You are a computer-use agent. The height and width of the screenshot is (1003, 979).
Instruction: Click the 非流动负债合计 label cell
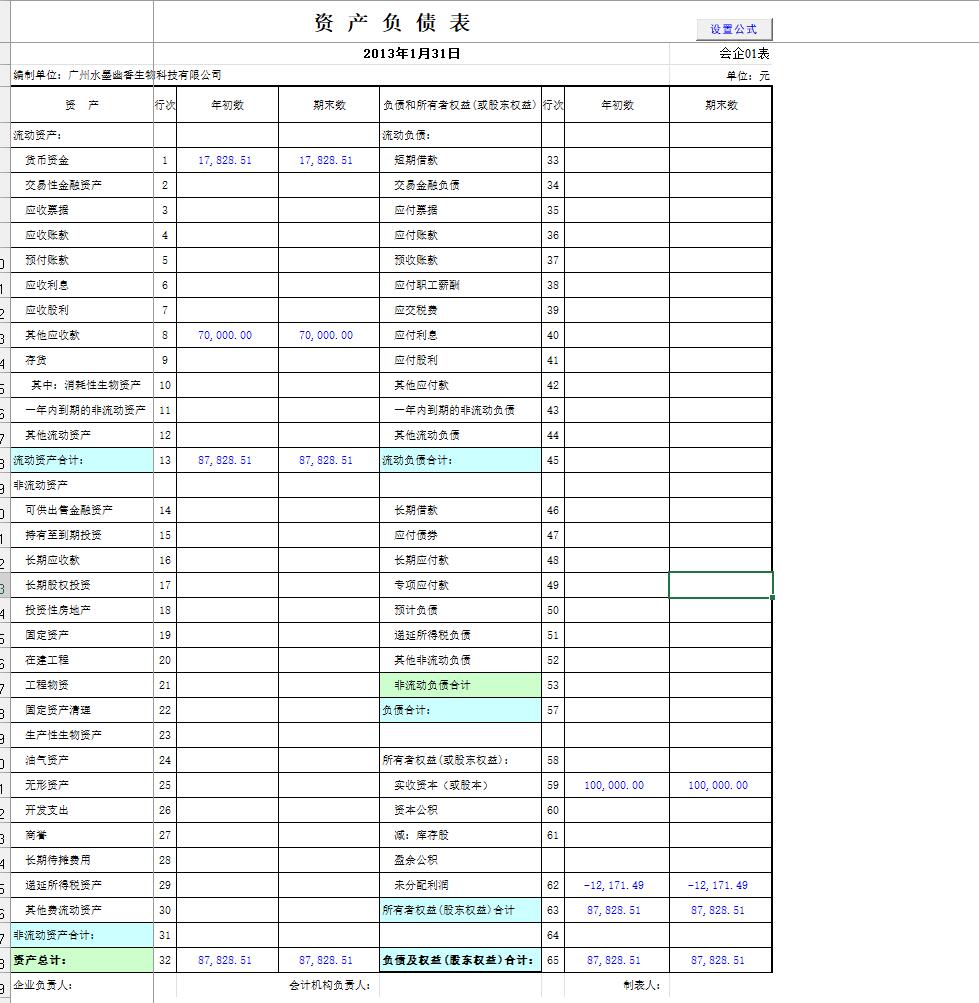pos(460,685)
